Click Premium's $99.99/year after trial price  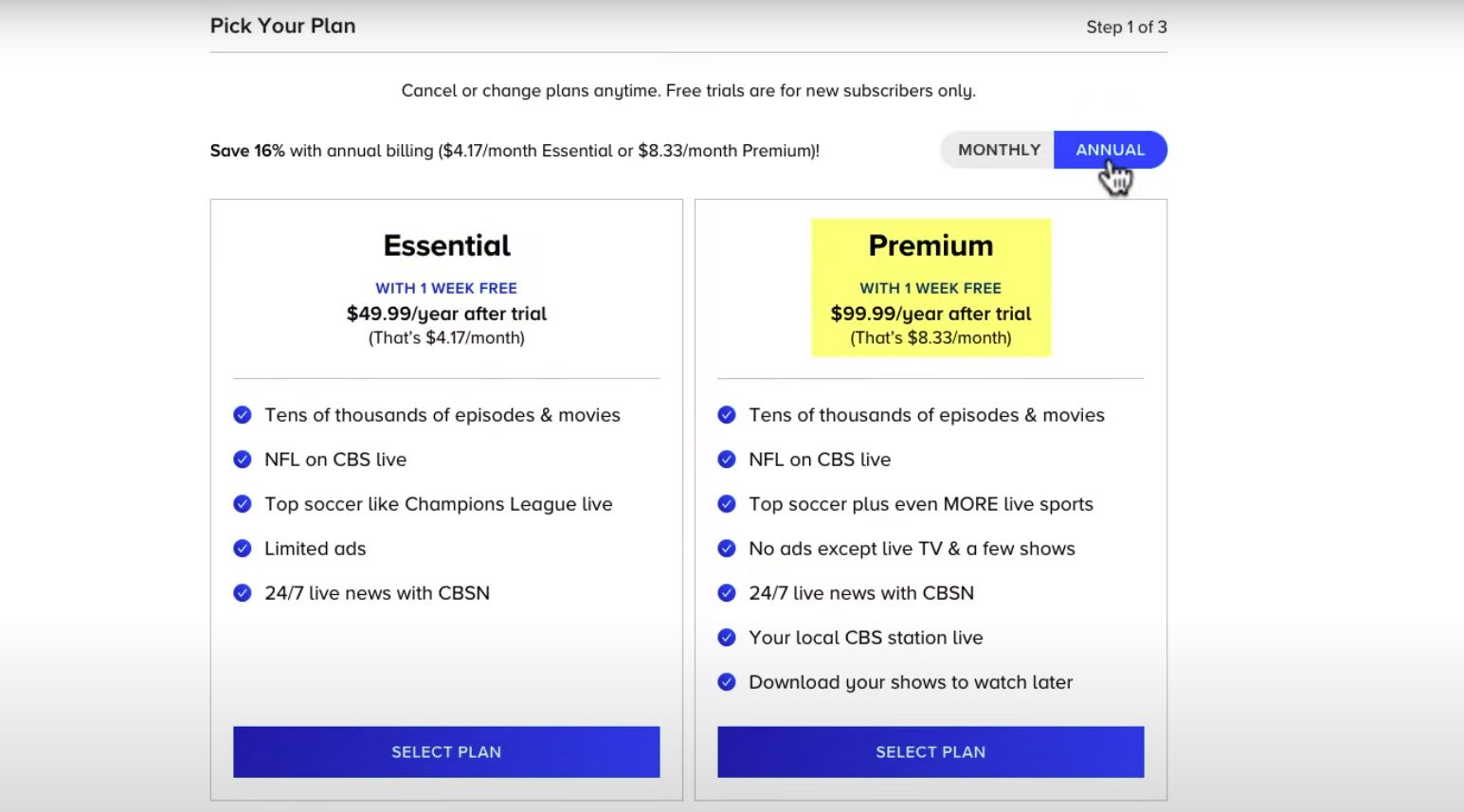pos(931,314)
